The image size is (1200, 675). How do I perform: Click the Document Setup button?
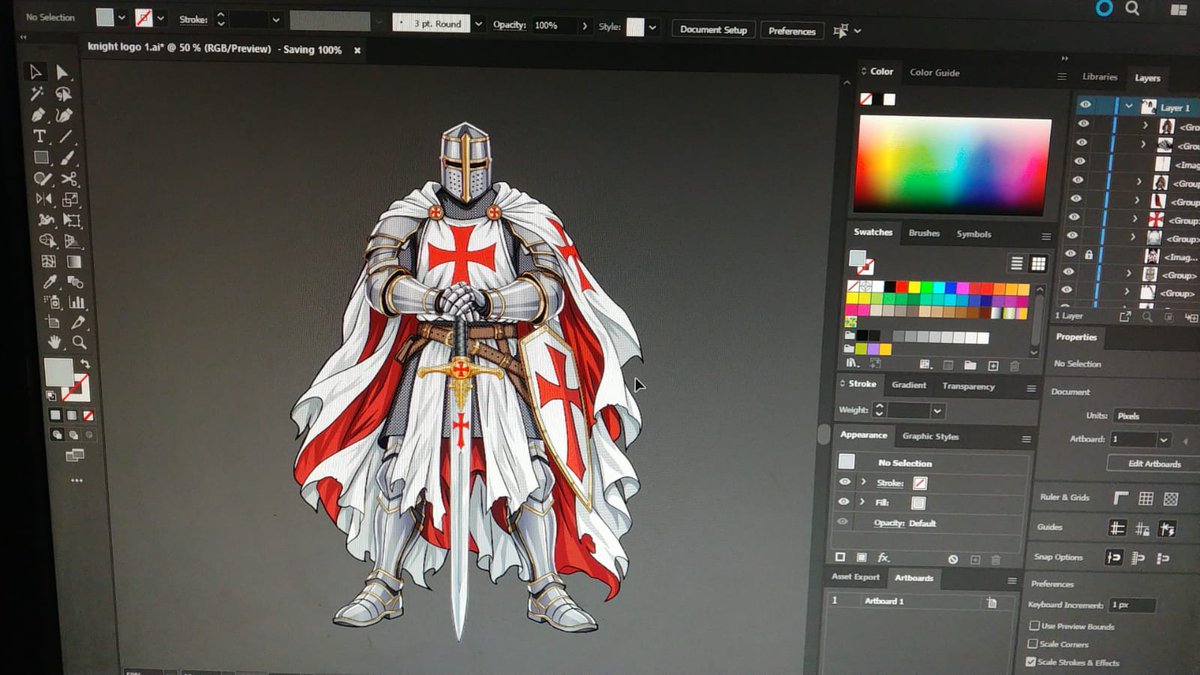(x=714, y=29)
